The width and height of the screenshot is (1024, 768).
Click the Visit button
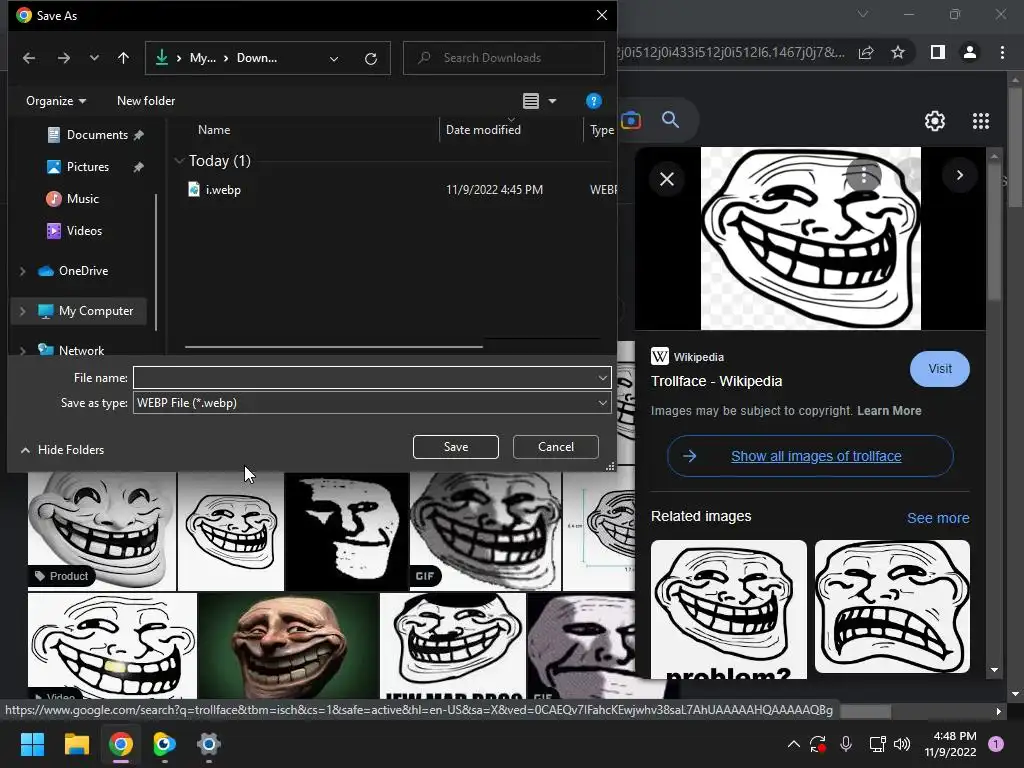[x=940, y=369]
